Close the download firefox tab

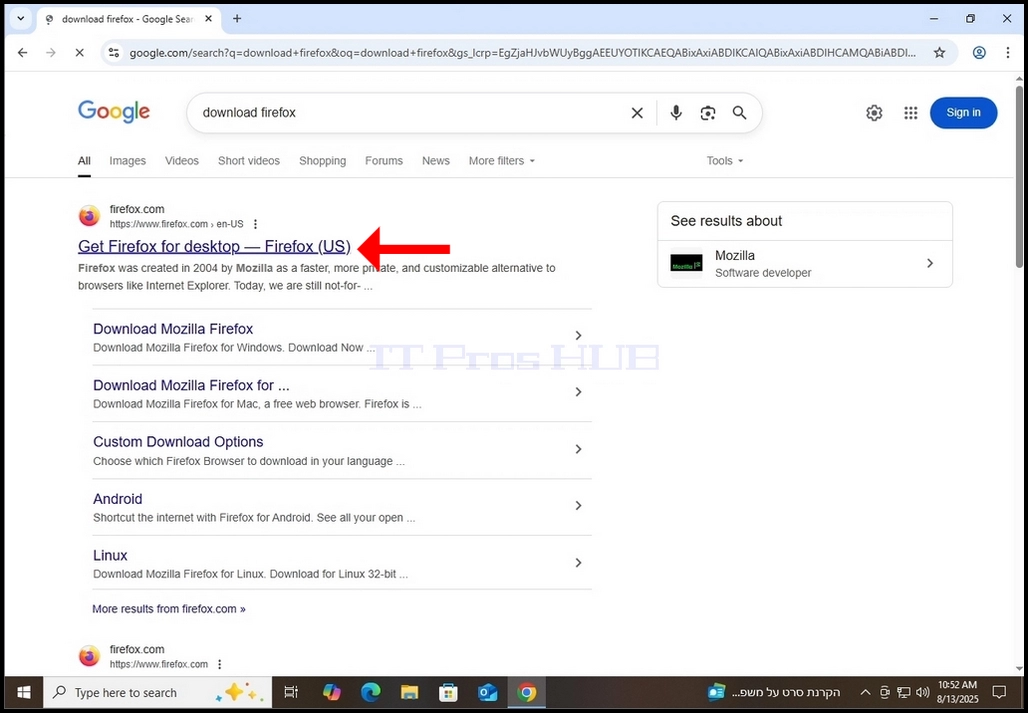[208, 19]
